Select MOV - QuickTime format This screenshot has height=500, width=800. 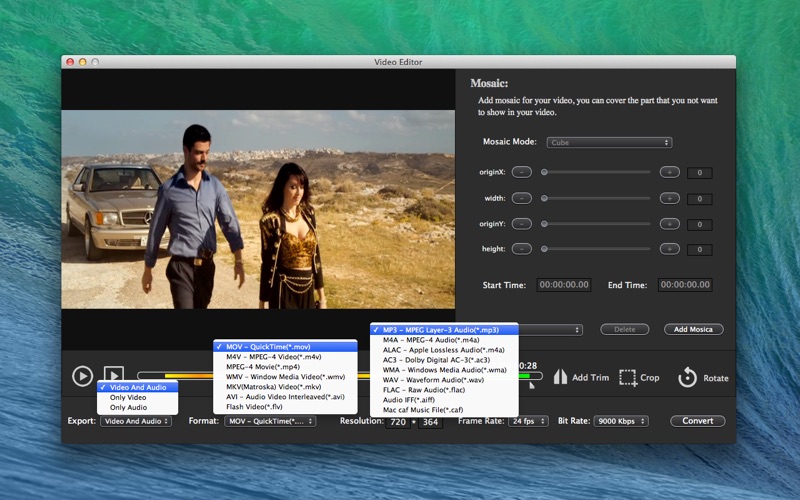pyautogui.click(x=285, y=347)
